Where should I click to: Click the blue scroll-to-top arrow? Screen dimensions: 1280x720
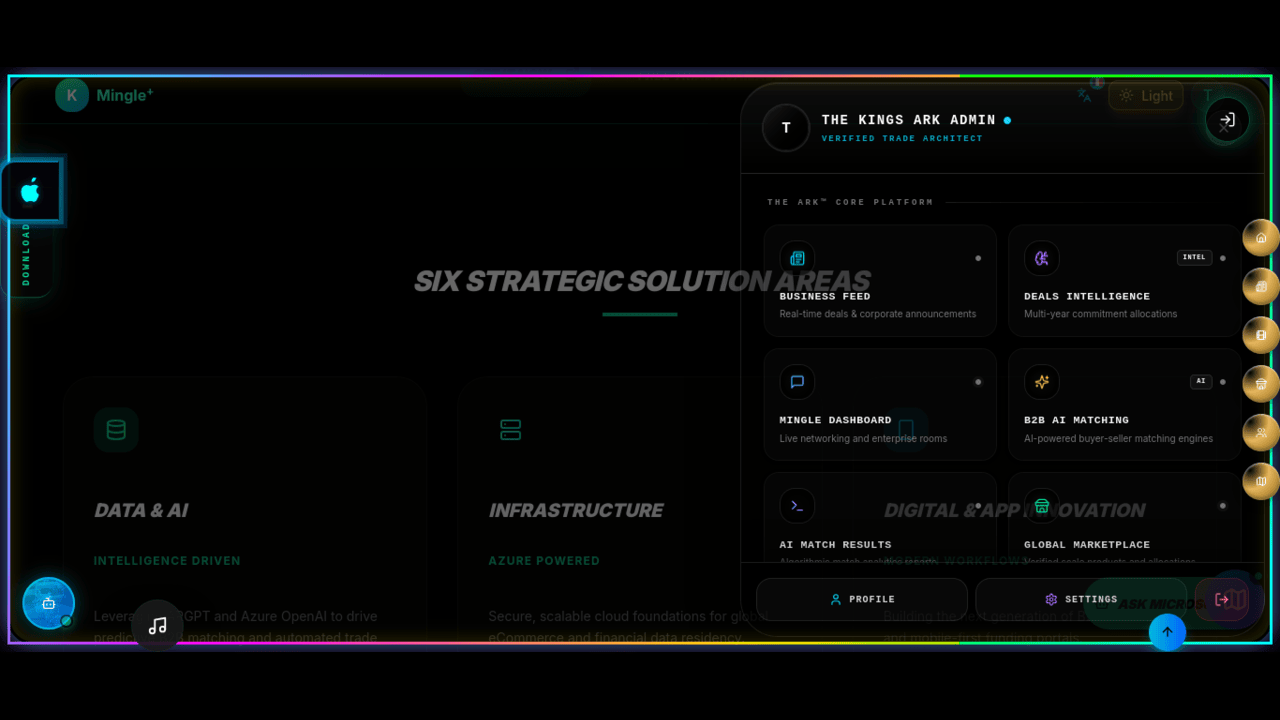[1167, 632]
